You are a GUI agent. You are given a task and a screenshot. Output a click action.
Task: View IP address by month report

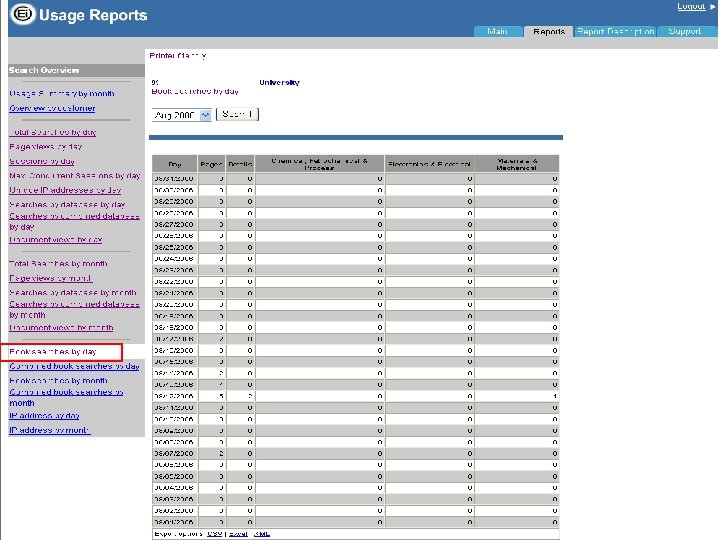click(x=49, y=430)
